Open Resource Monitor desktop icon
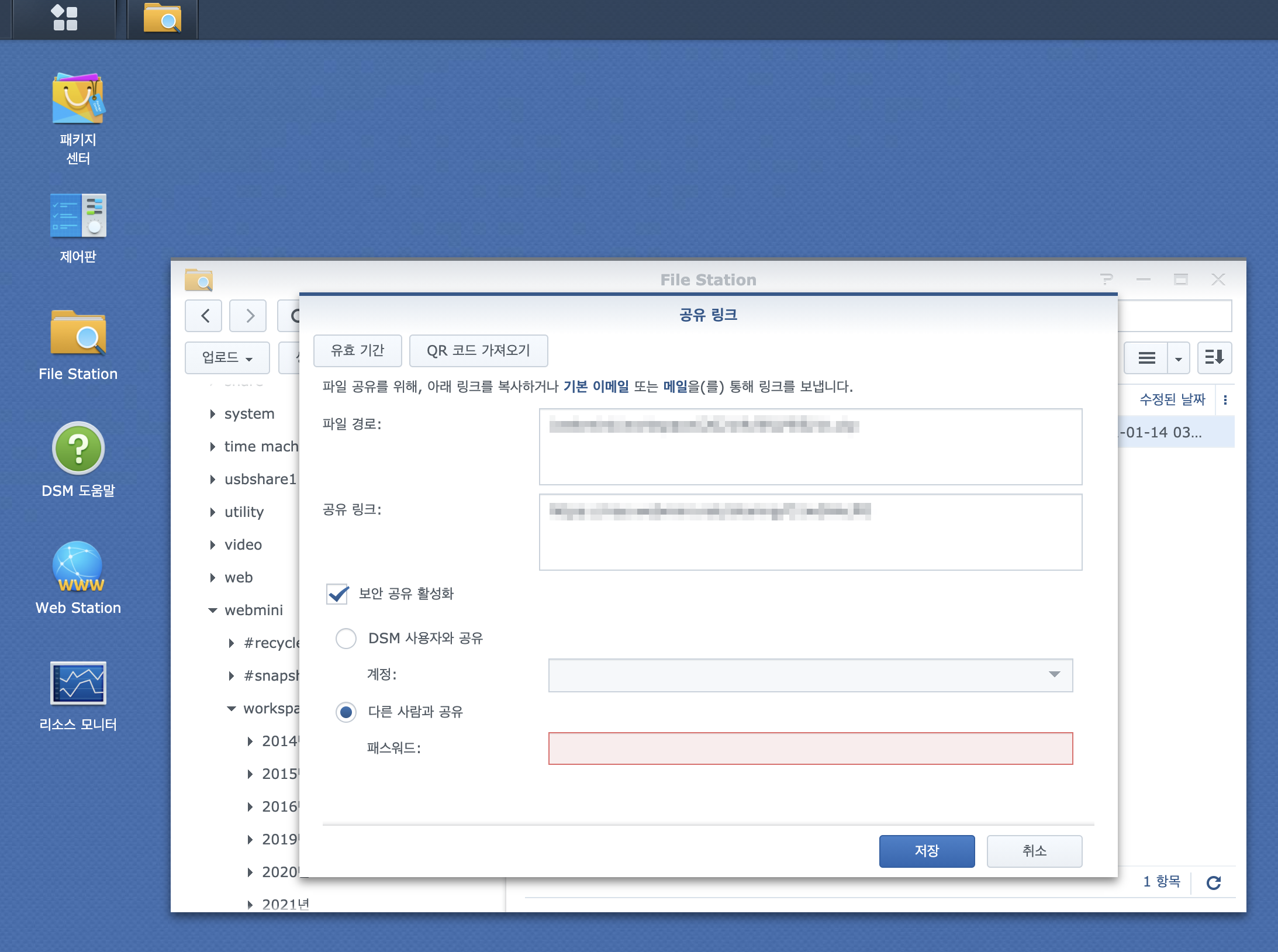Image resolution: width=1278 pixels, height=952 pixels. (x=78, y=683)
